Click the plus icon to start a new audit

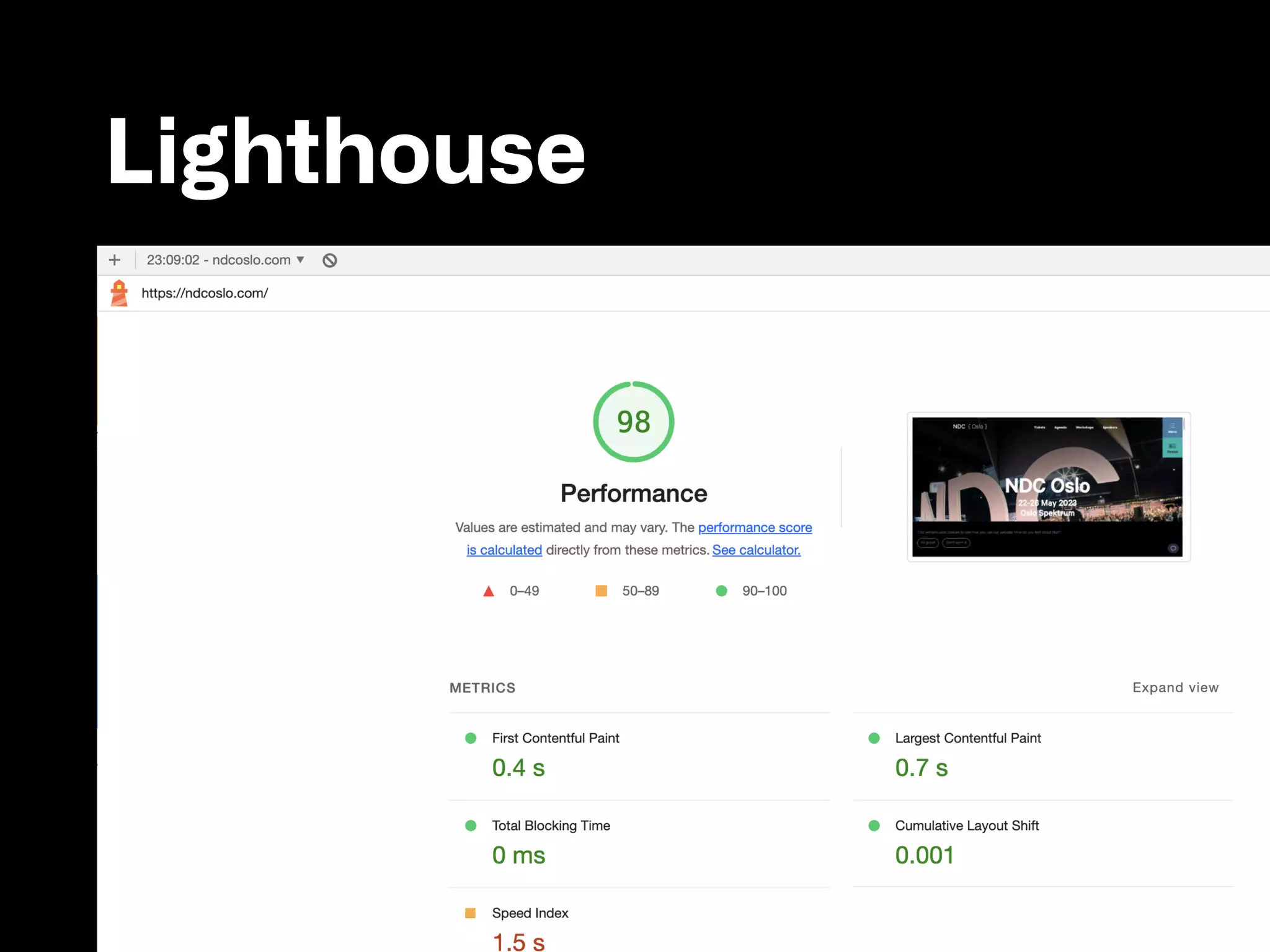click(x=115, y=260)
